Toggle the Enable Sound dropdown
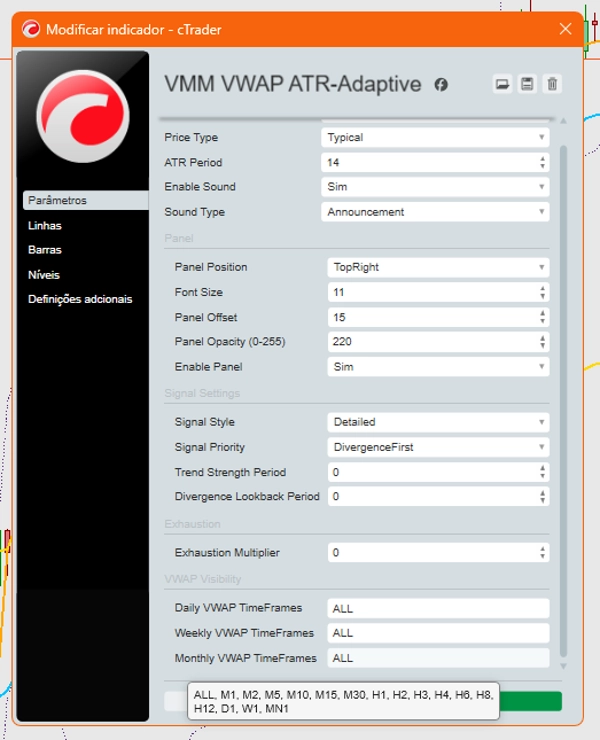600x740 pixels. point(435,186)
